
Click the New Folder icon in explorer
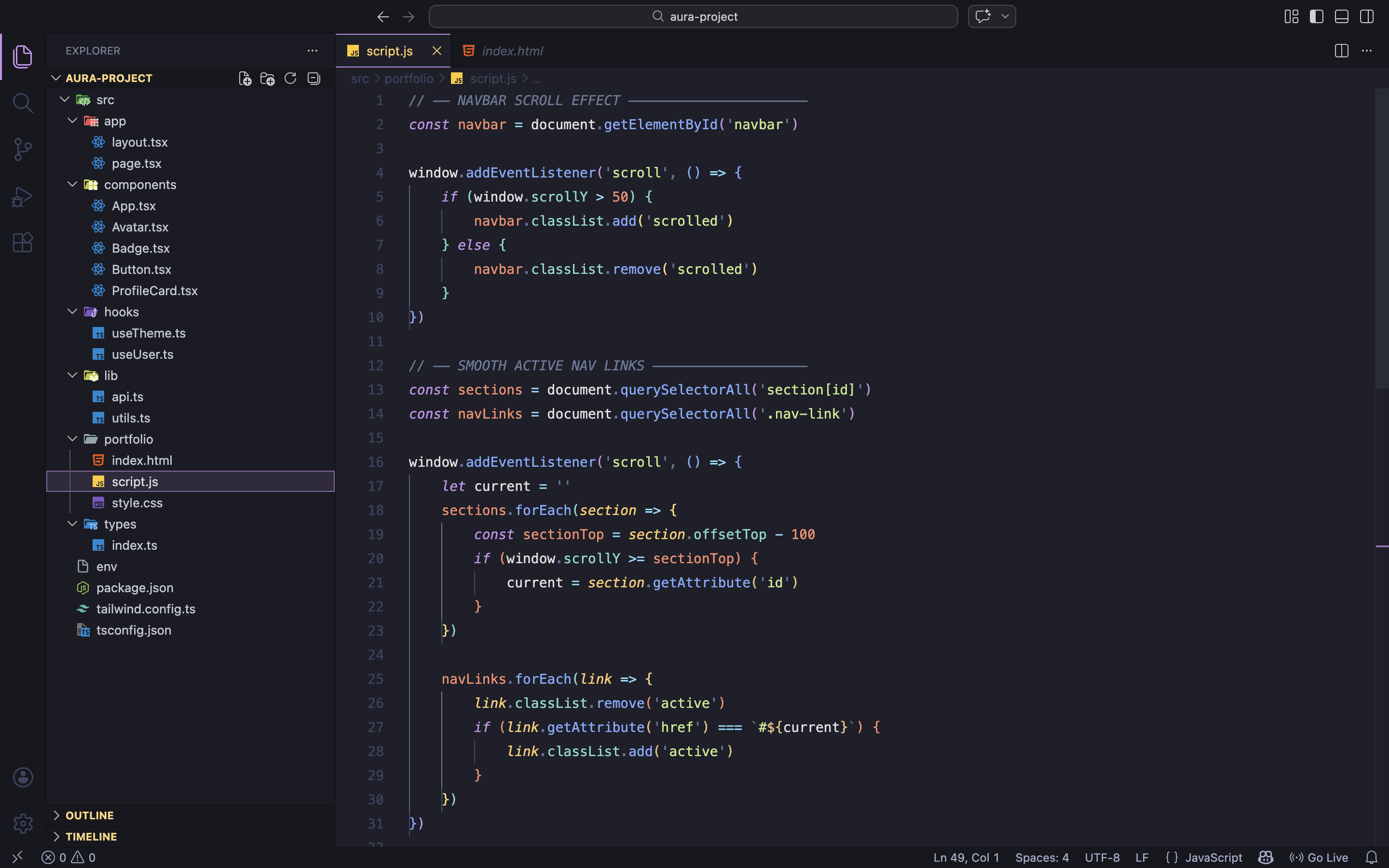[268, 79]
